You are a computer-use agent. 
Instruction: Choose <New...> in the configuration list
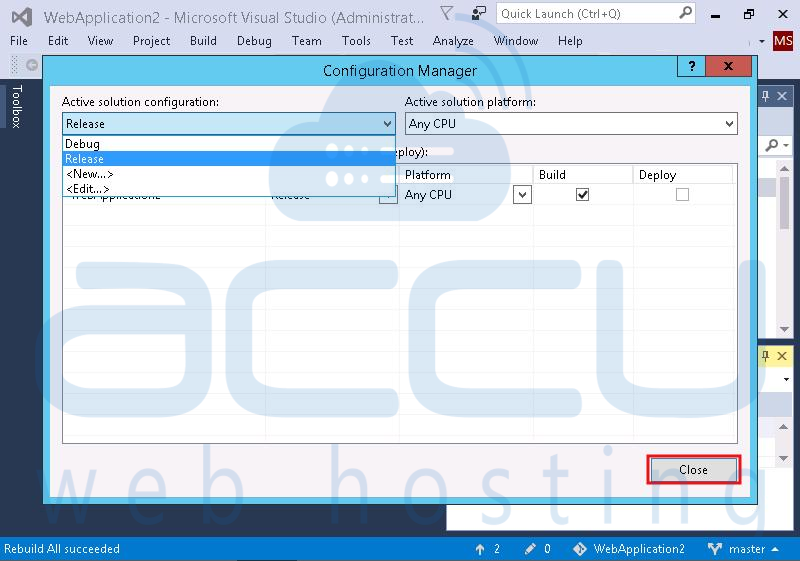point(229,174)
